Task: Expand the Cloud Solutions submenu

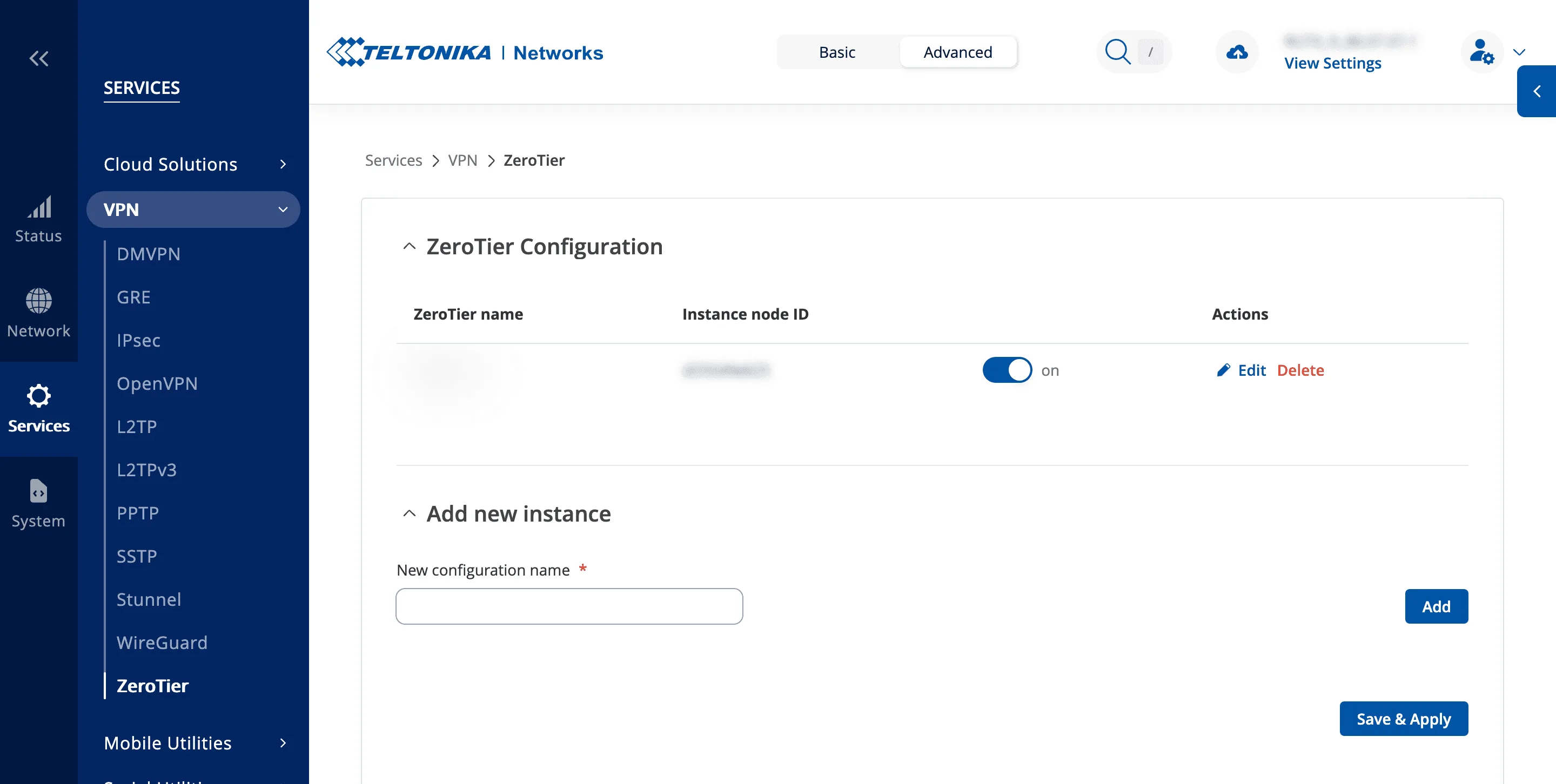Action: pyautogui.click(x=193, y=164)
